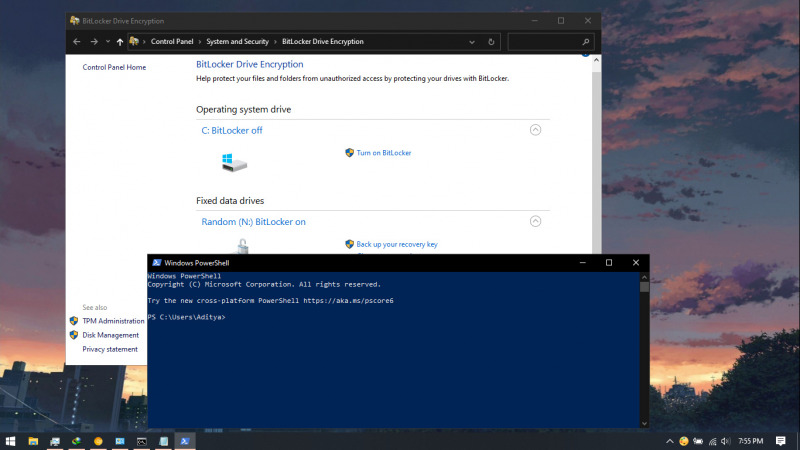Open the Action Center notifications icon
The width and height of the screenshot is (800, 450).
(781, 441)
